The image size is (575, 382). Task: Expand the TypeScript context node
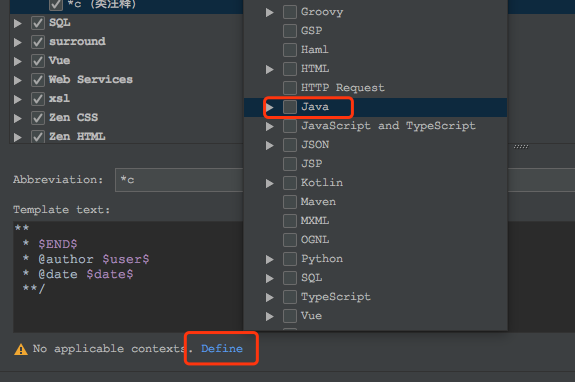[x=270, y=297]
